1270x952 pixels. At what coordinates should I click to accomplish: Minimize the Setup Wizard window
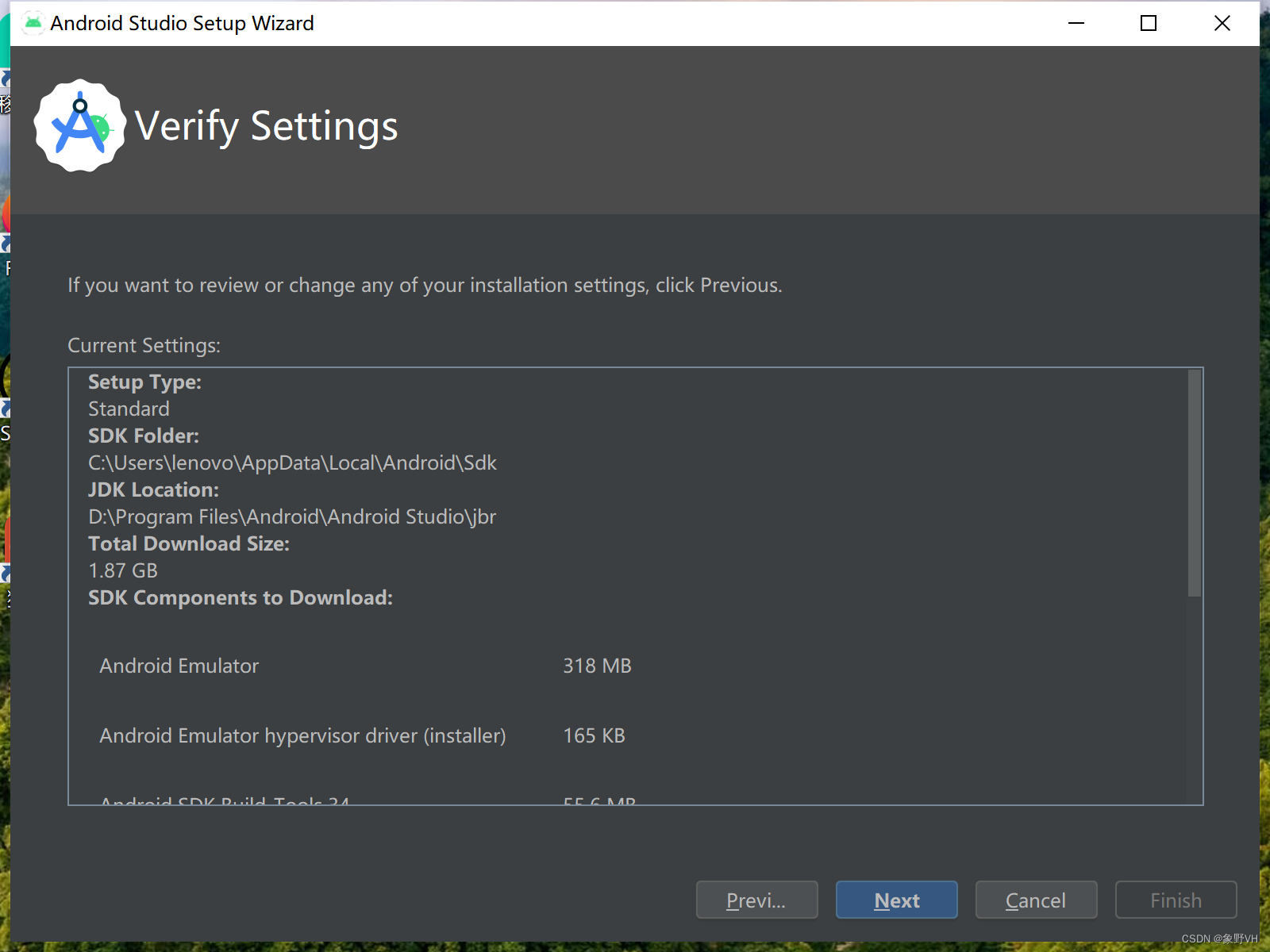(1076, 23)
